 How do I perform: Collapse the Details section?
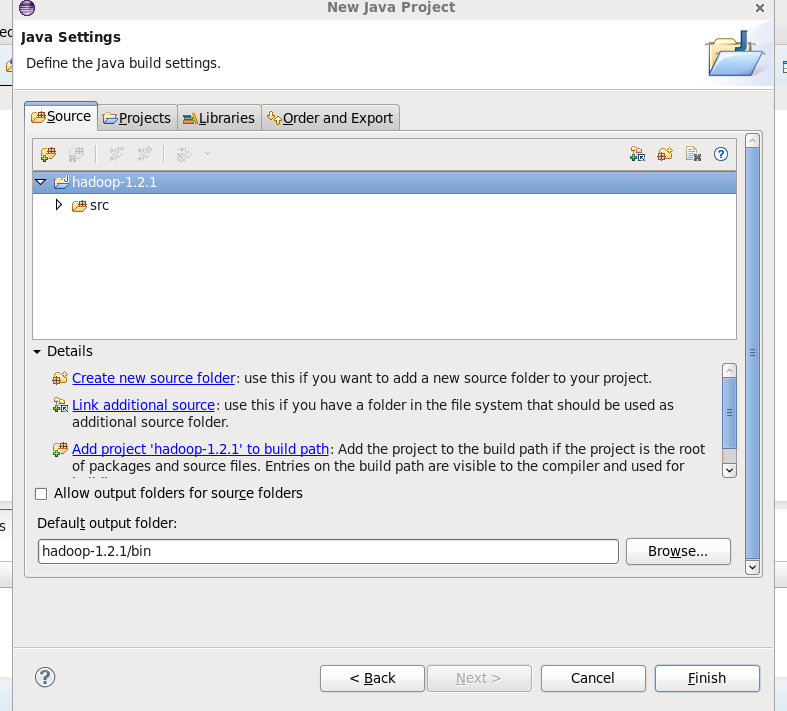tap(37, 352)
